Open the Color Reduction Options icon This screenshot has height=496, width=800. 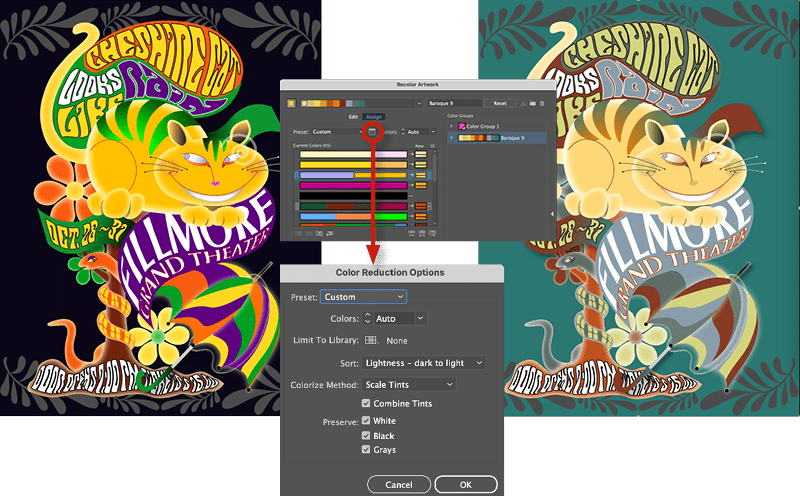tap(371, 131)
